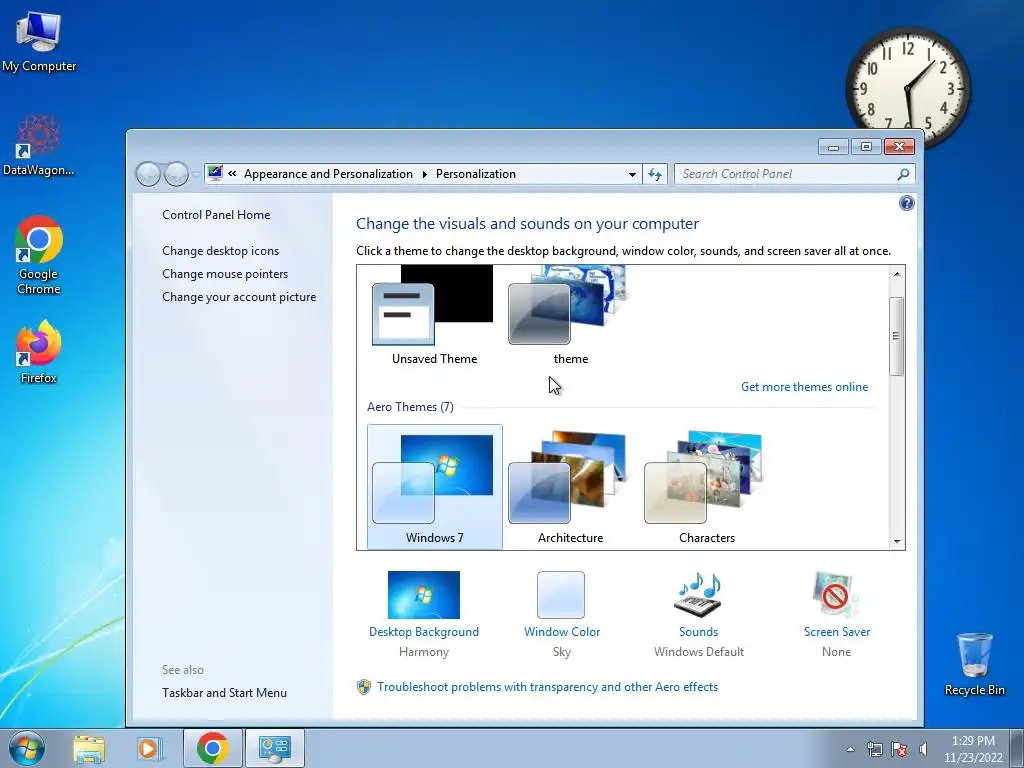Launch Google Chrome from the desktop
The image size is (1024, 768).
[39, 255]
